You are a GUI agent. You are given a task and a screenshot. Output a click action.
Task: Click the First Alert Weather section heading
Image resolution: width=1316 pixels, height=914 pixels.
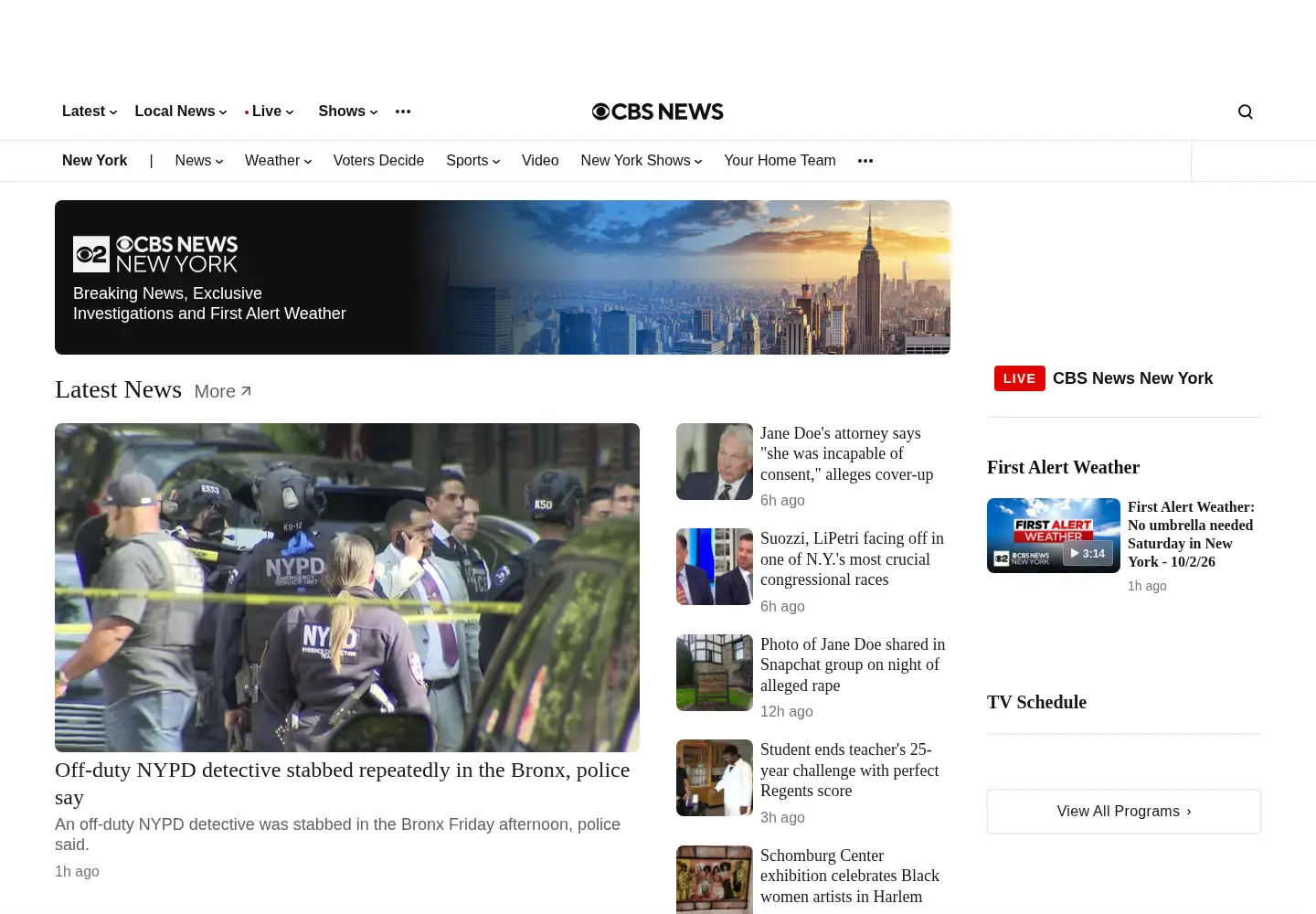tap(1063, 467)
